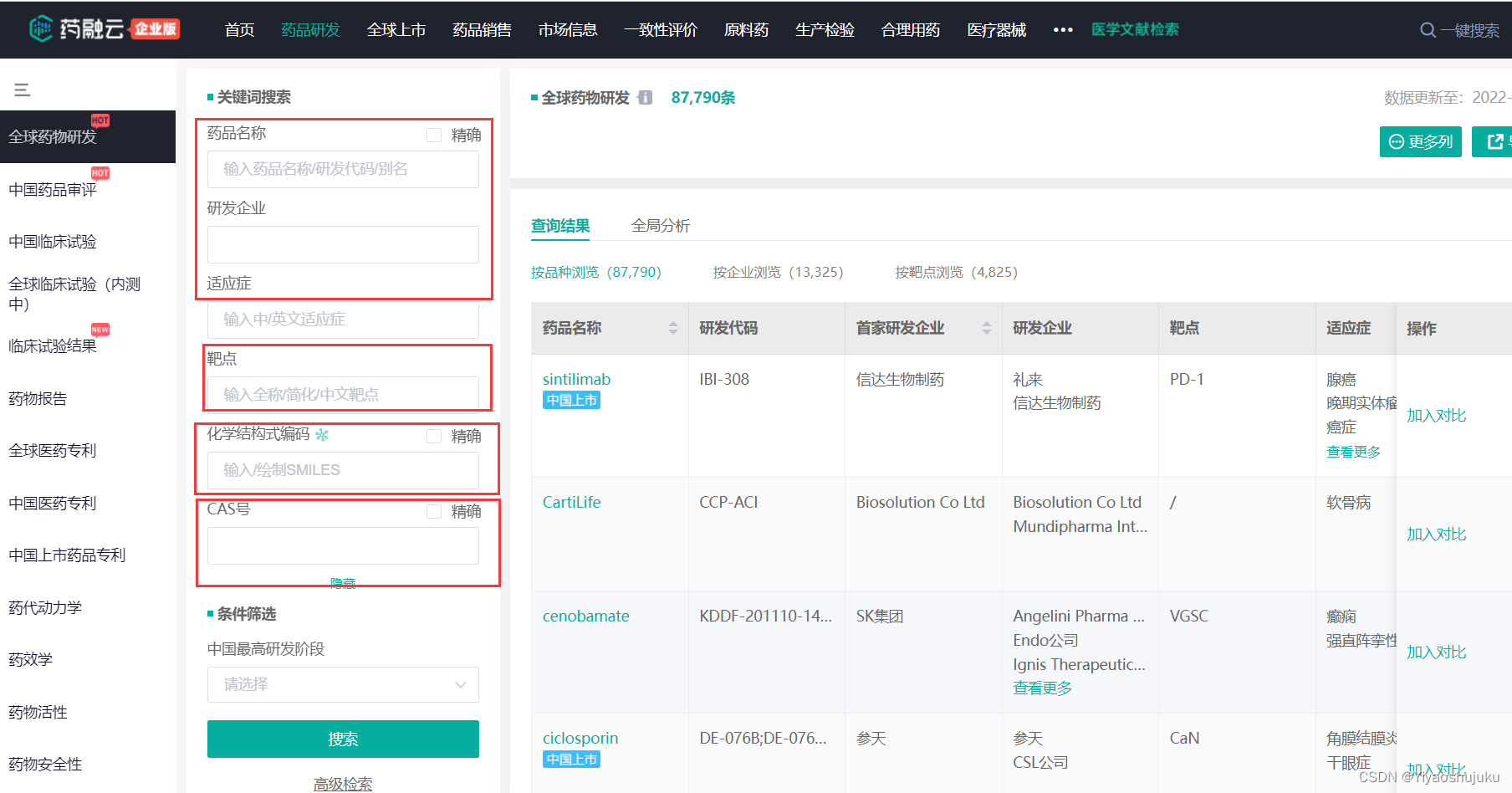The width and height of the screenshot is (1512, 793).
Task: Collapse keyword fields via 隐藏 link
Action: [x=343, y=582]
